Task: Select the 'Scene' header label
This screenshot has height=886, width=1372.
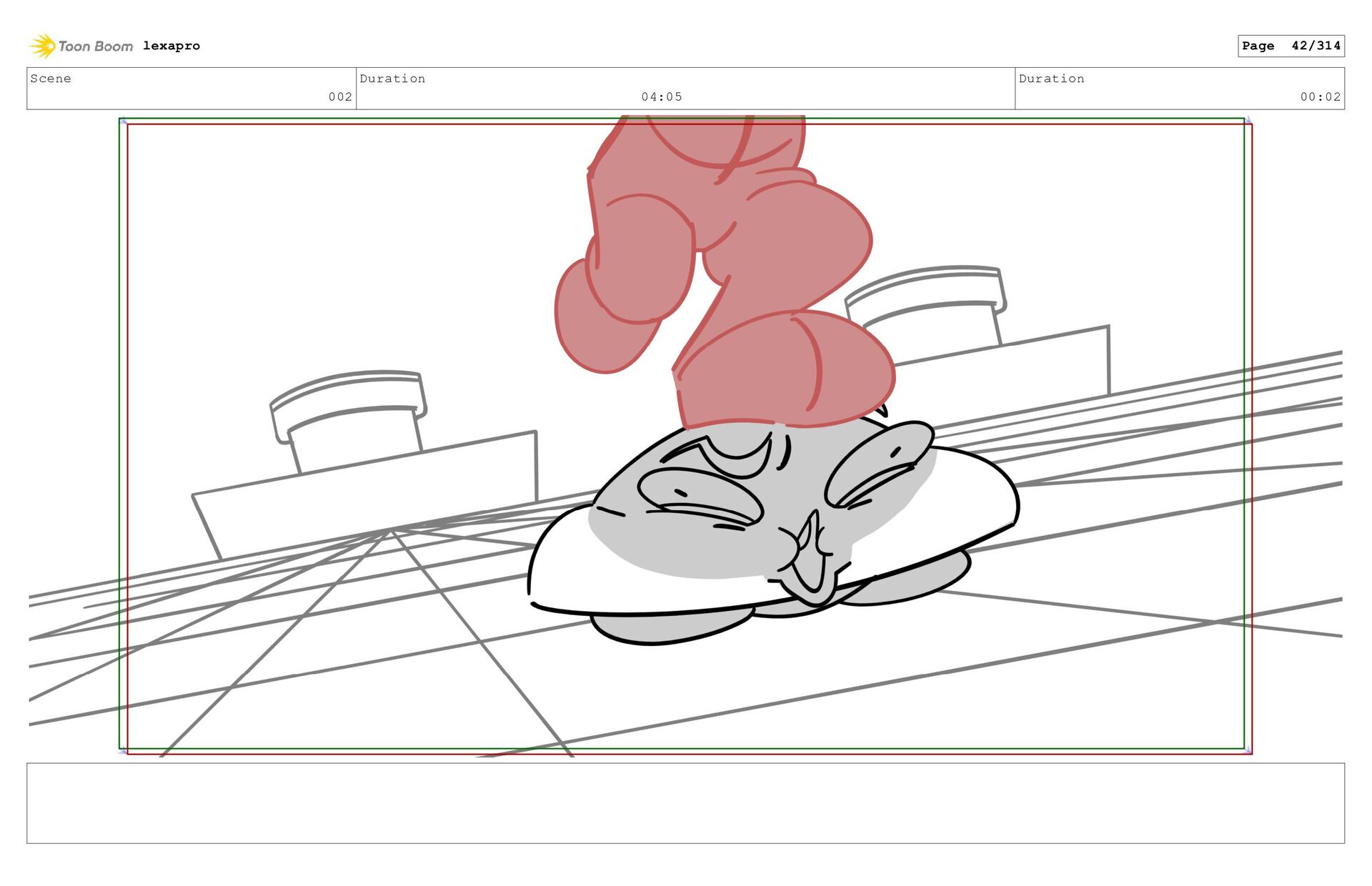Action: tap(51, 79)
